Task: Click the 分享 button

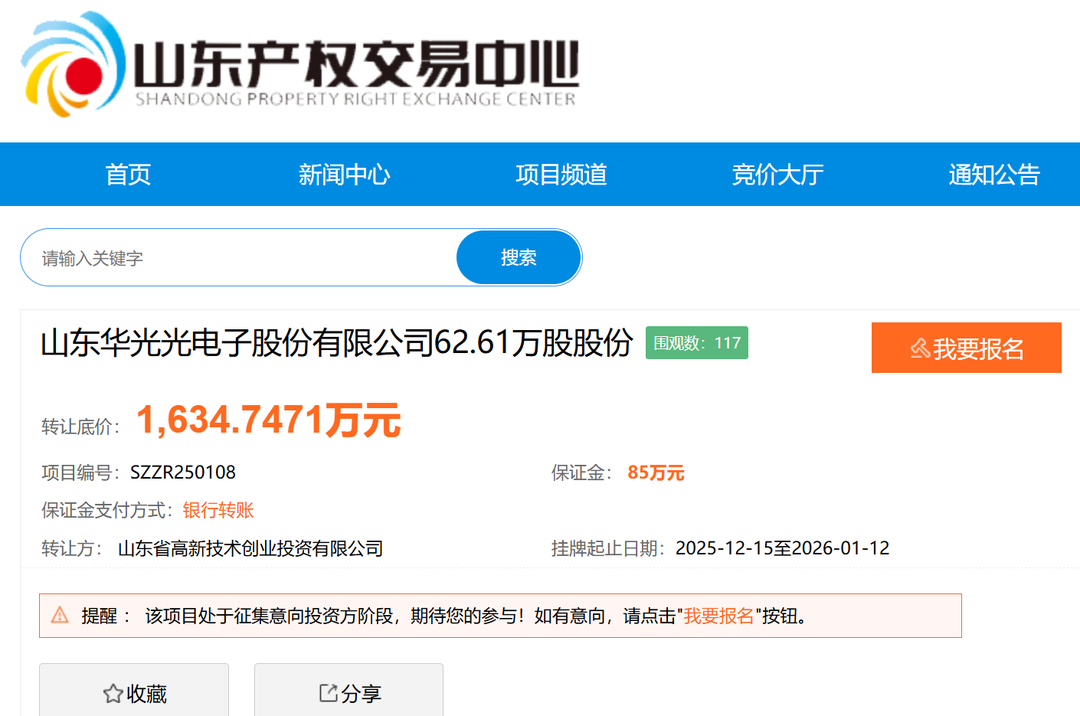Action: (x=349, y=692)
